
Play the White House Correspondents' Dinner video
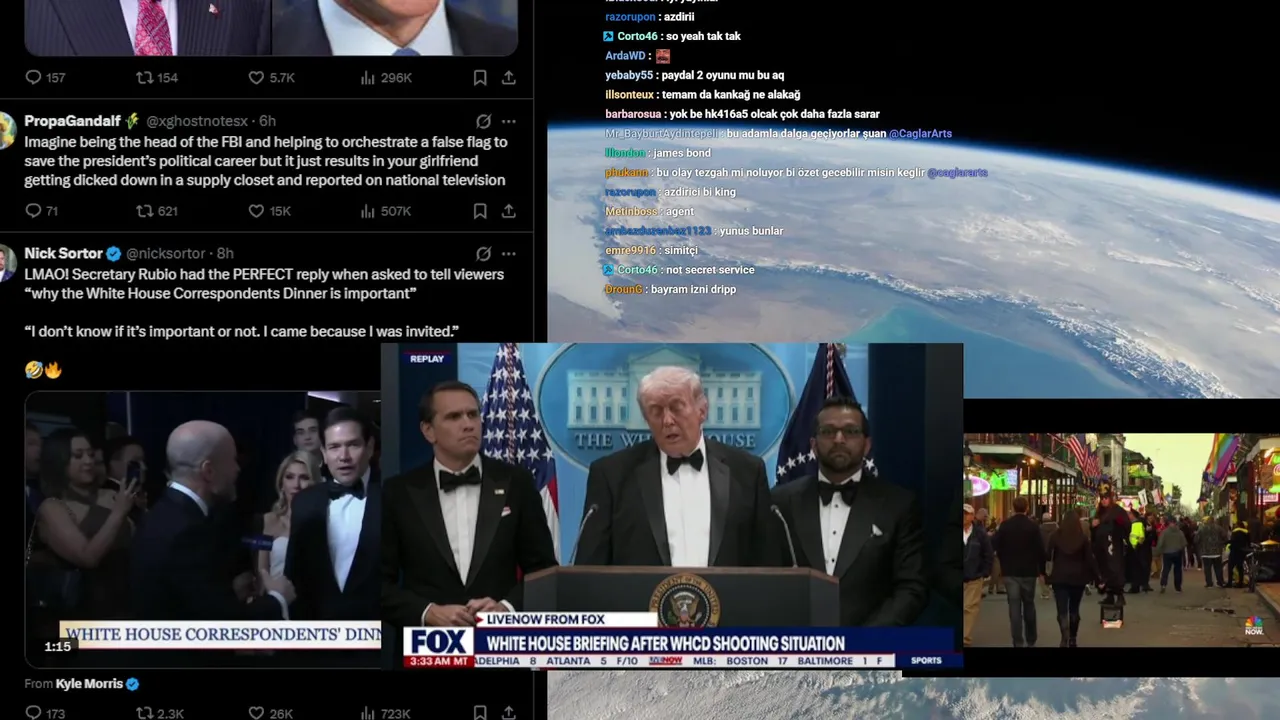point(202,529)
